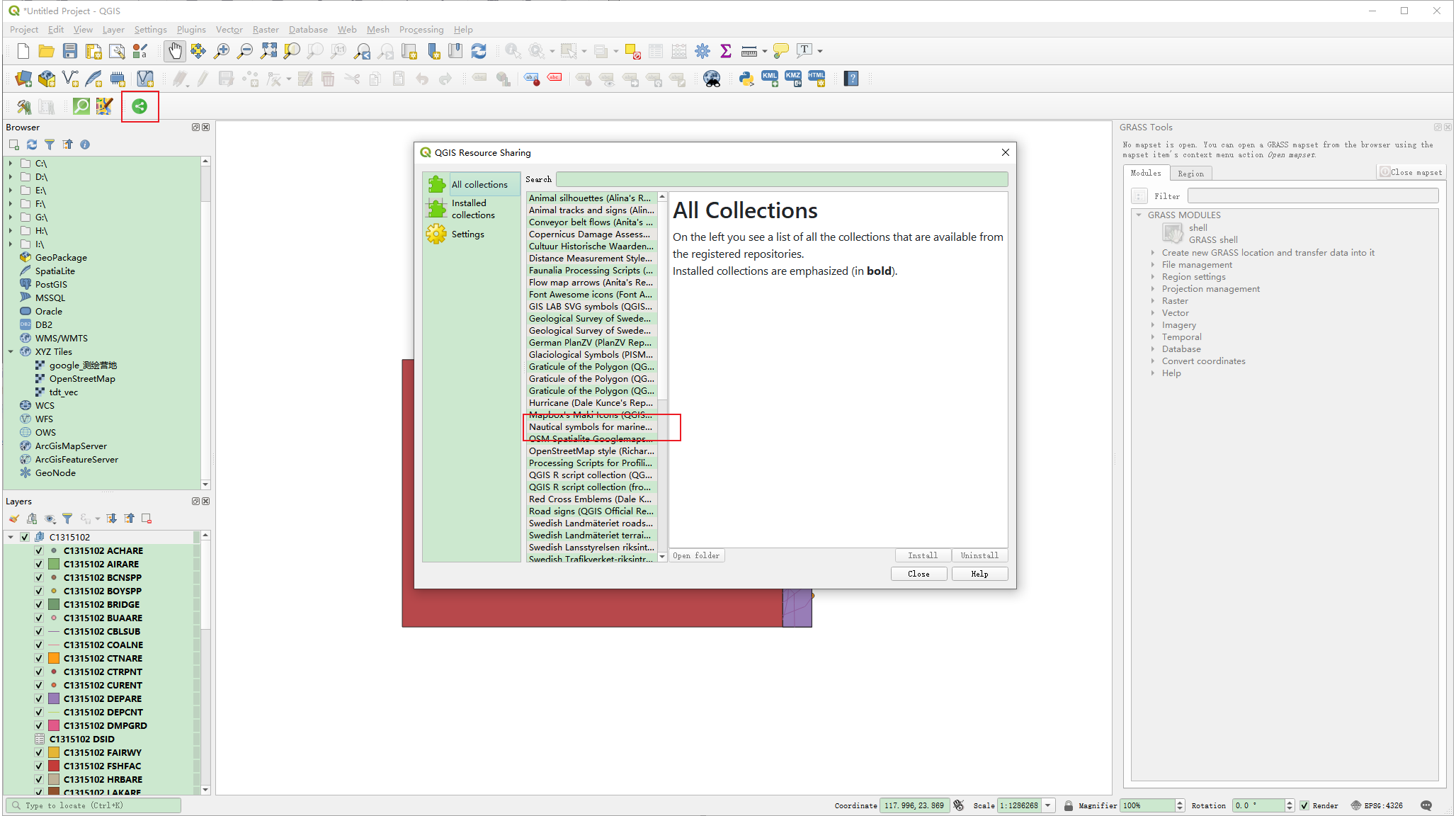Click the Messages log speech bubble icon
The width and height of the screenshot is (1456, 816).
tap(1426, 805)
